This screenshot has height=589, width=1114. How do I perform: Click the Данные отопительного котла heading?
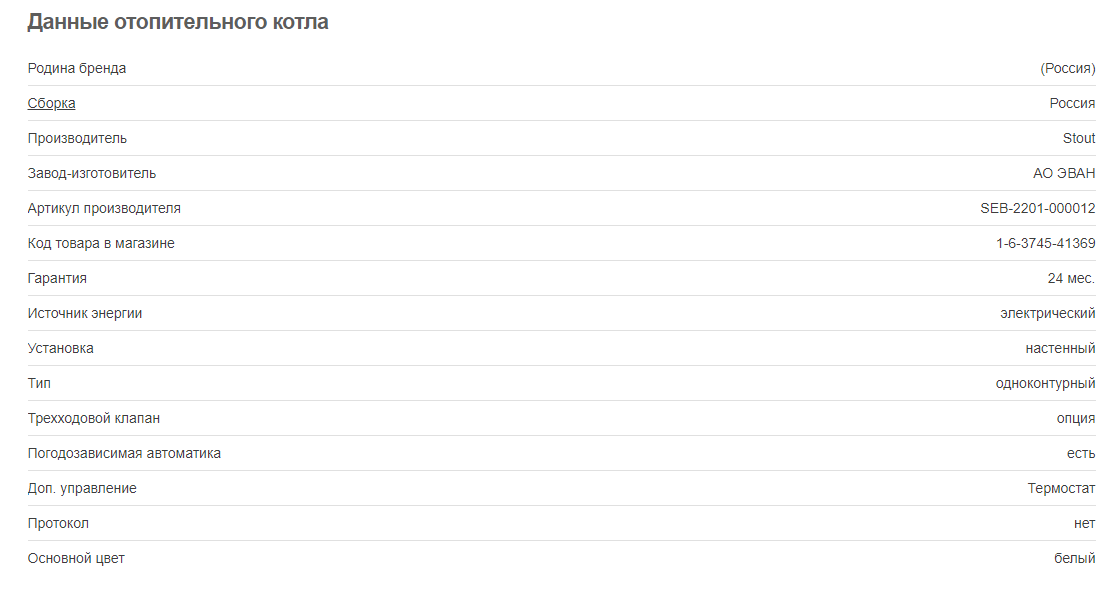tap(178, 22)
